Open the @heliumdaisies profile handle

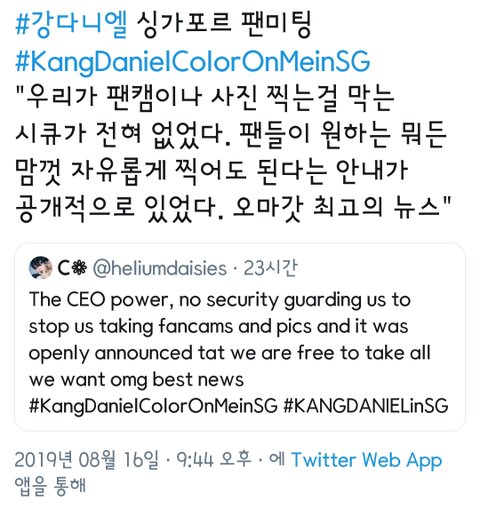[x=159, y=268]
